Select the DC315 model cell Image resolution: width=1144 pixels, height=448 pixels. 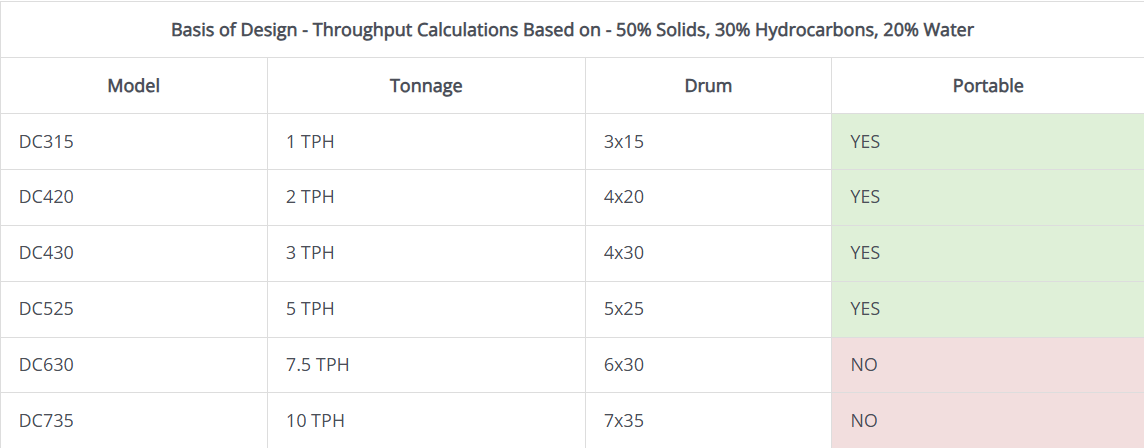tap(46, 142)
